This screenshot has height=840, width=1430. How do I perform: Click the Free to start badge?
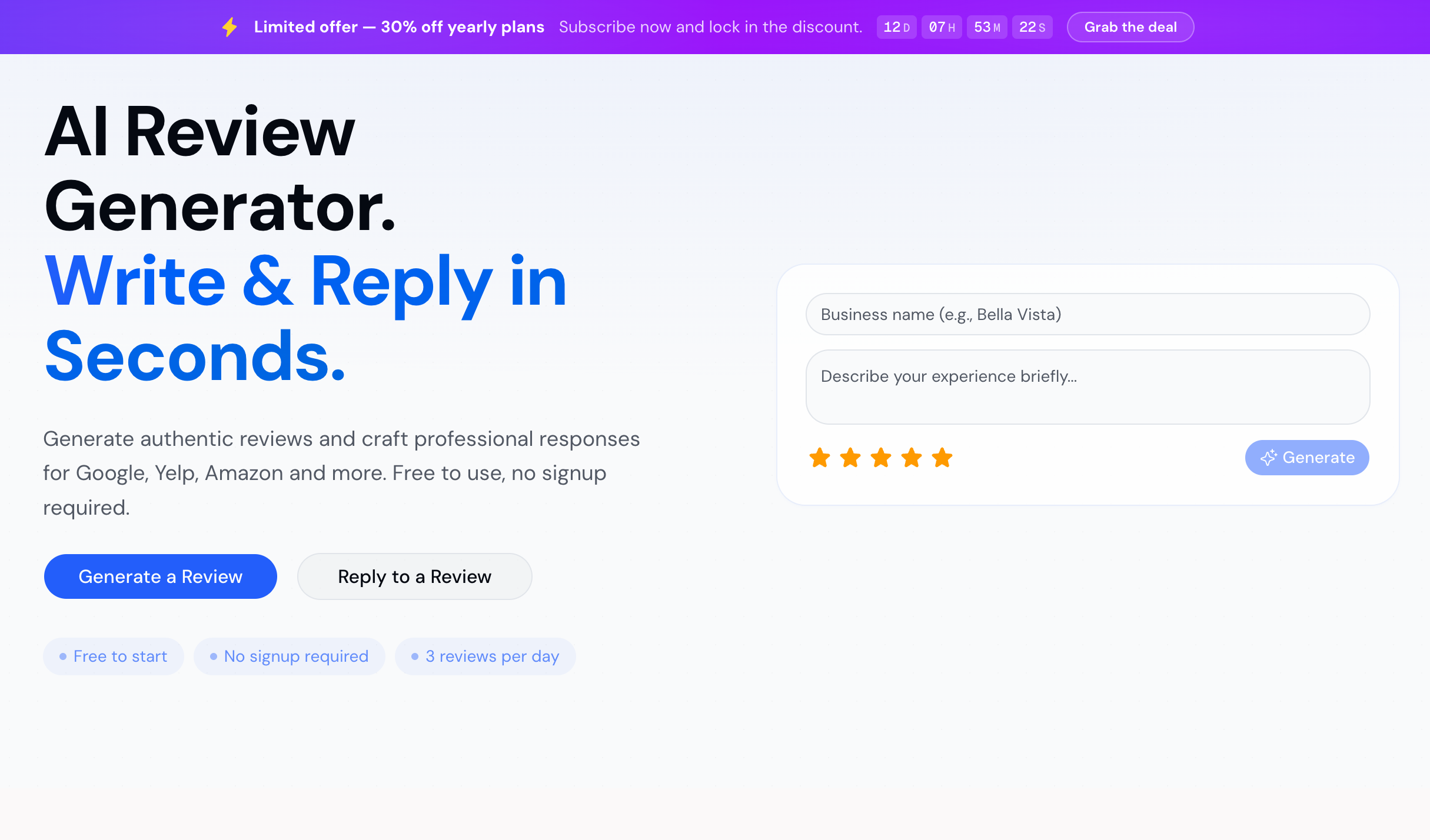[113, 656]
